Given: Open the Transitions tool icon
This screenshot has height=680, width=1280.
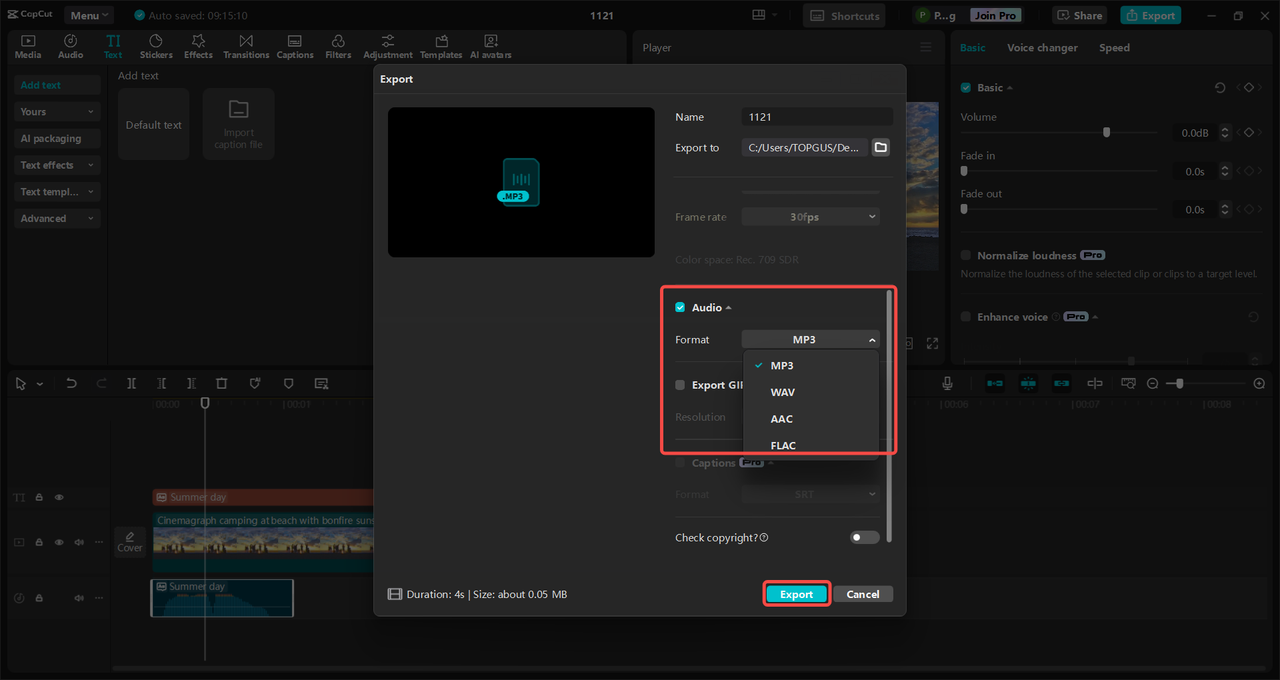Looking at the screenshot, I should 246,46.
